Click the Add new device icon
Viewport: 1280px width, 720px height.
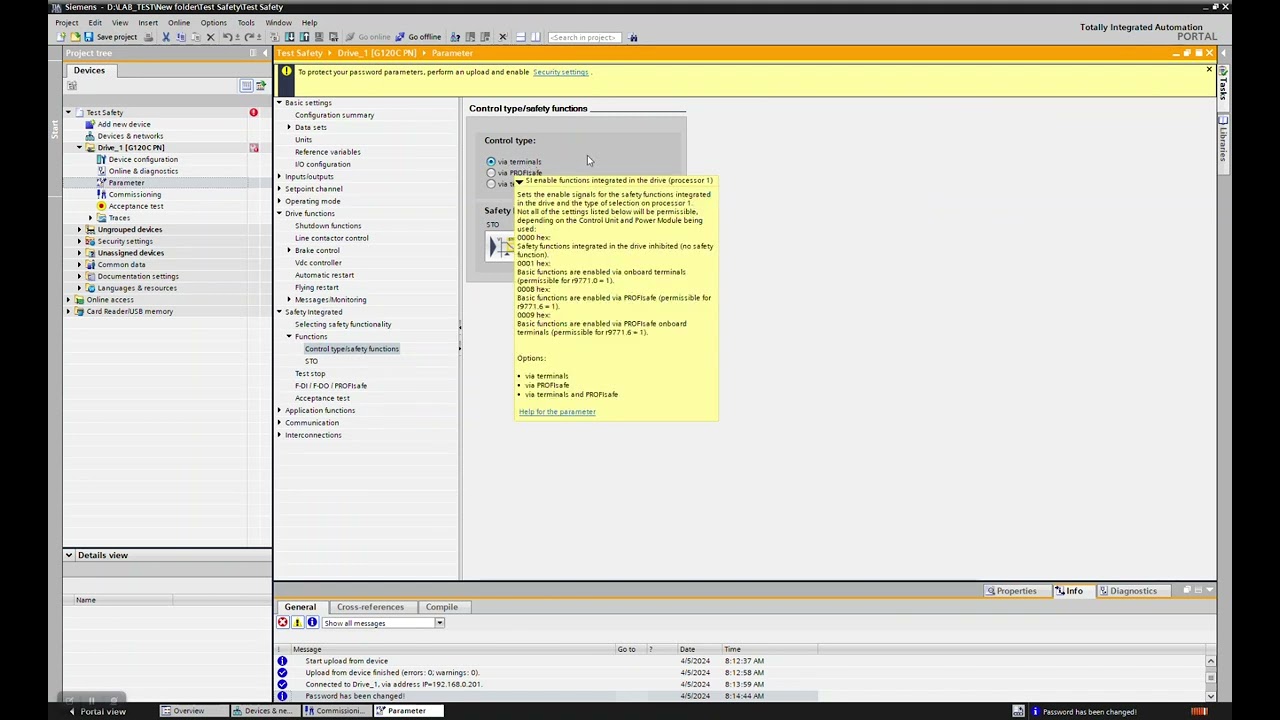(x=90, y=124)
